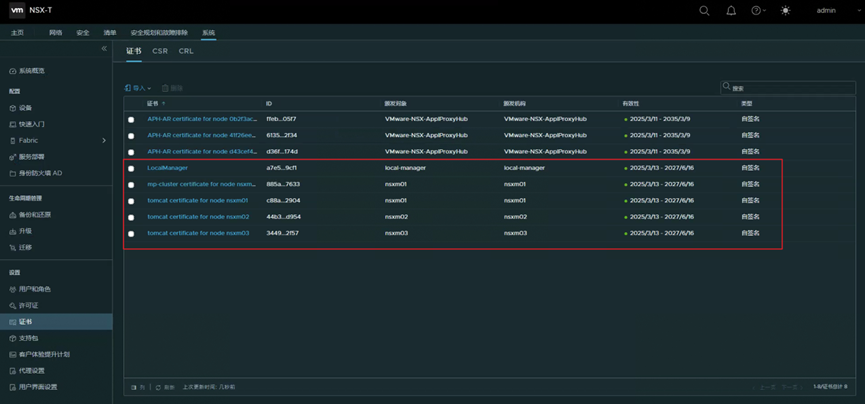Select checkbox for tomcat nsxm01 certificate
The width and height of the screenshot is (865, 404).
[131, 201]
